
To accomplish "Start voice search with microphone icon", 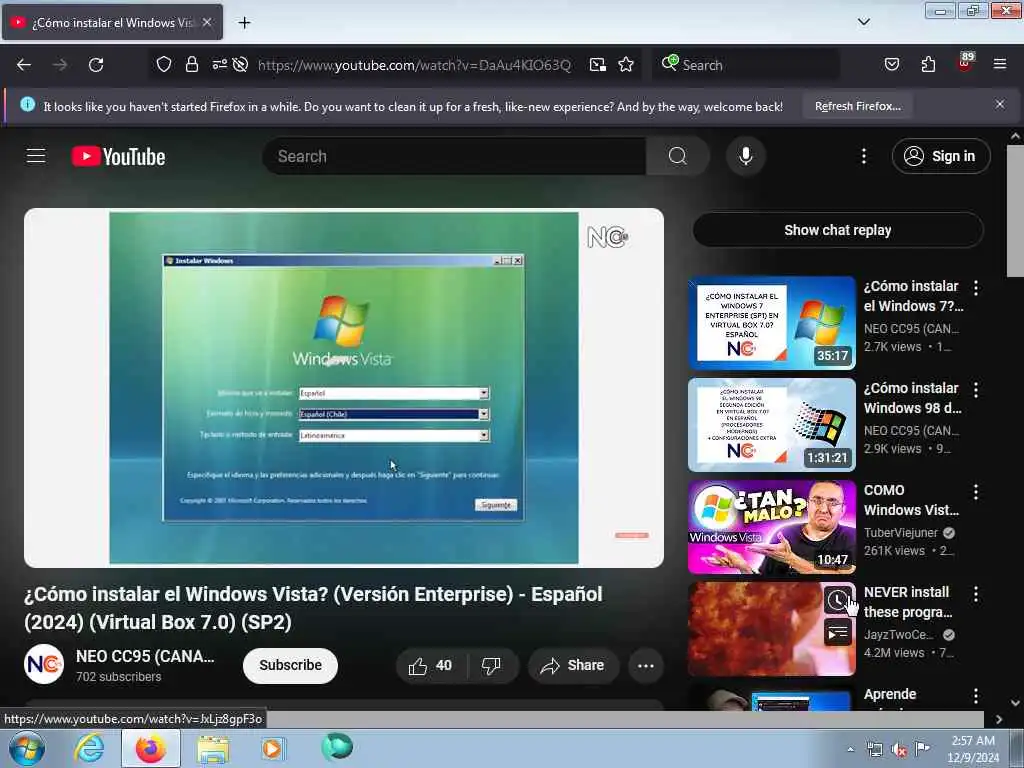I will point(745,156).
